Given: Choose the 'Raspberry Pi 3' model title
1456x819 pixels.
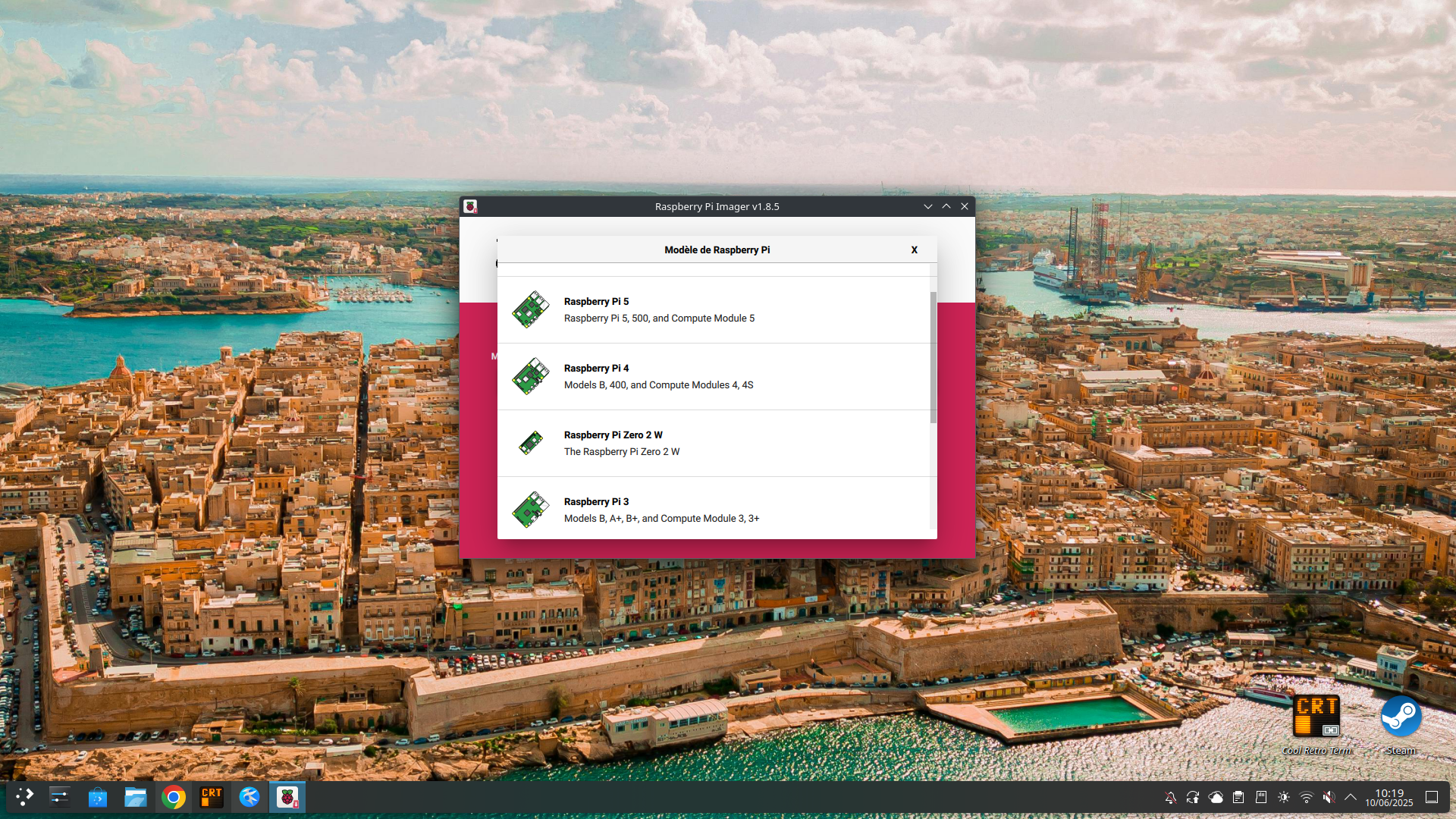Looking at the screenshot, I should [596, 502].
